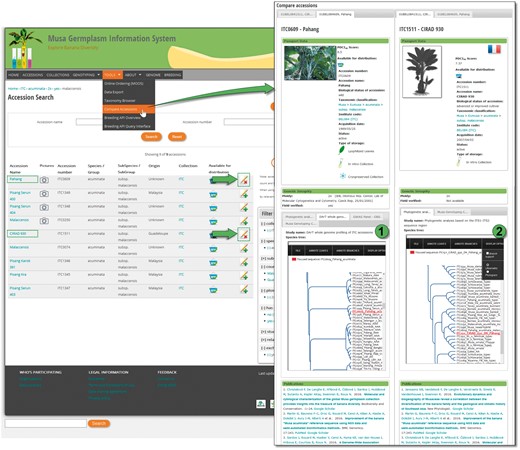Open pictures camera icon for Pahang
The height and width of the screenshot is (450, 520).
(x=44, y=180)
